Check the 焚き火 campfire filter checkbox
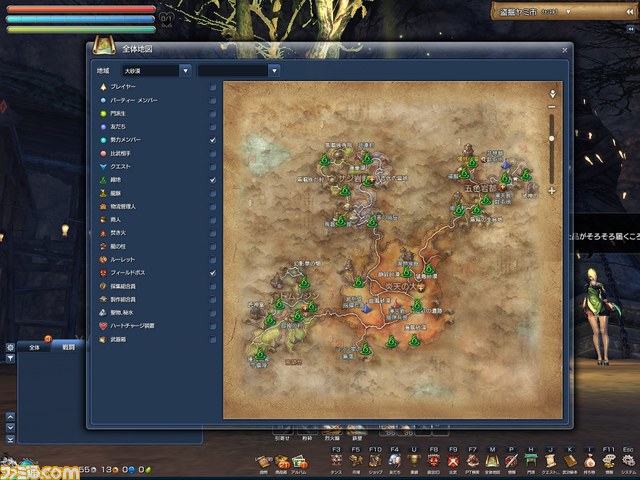The height and width of the screenshot is (480, 640). click(x=213, y=233)
